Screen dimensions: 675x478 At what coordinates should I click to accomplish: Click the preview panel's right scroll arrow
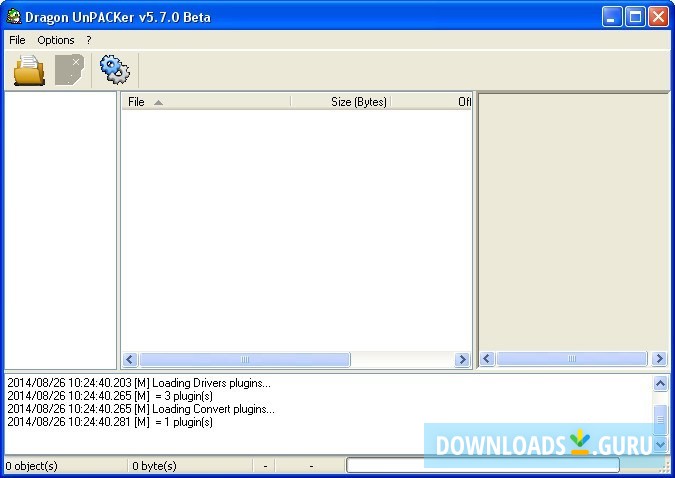[x=659, y=358]
